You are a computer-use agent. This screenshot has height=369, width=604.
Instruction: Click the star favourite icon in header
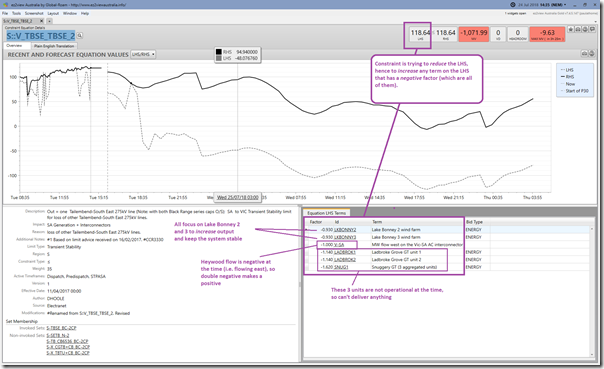tap(571, 29)
